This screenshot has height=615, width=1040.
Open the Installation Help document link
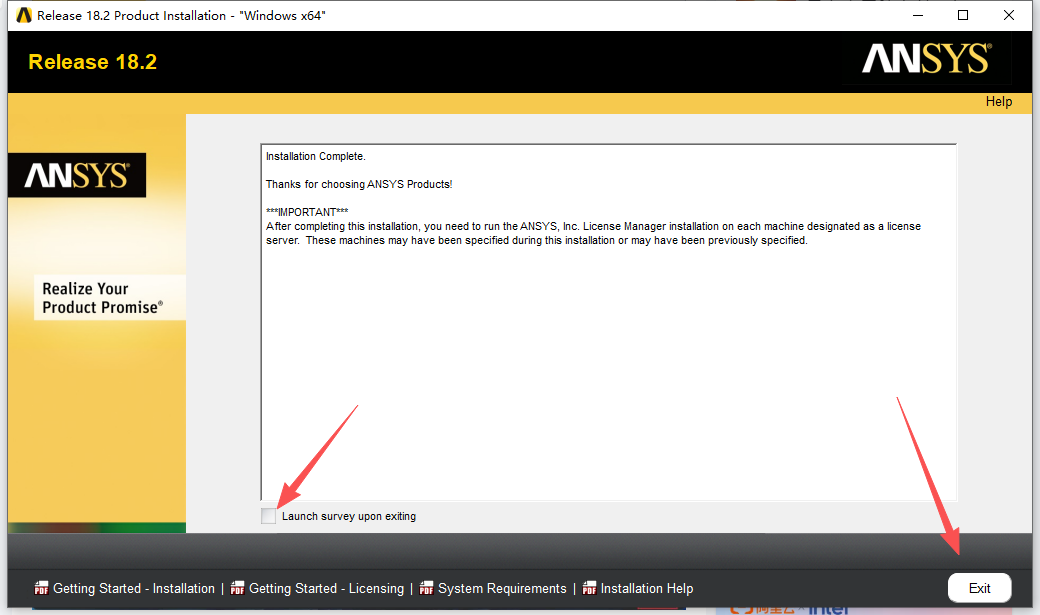(646, 588)
